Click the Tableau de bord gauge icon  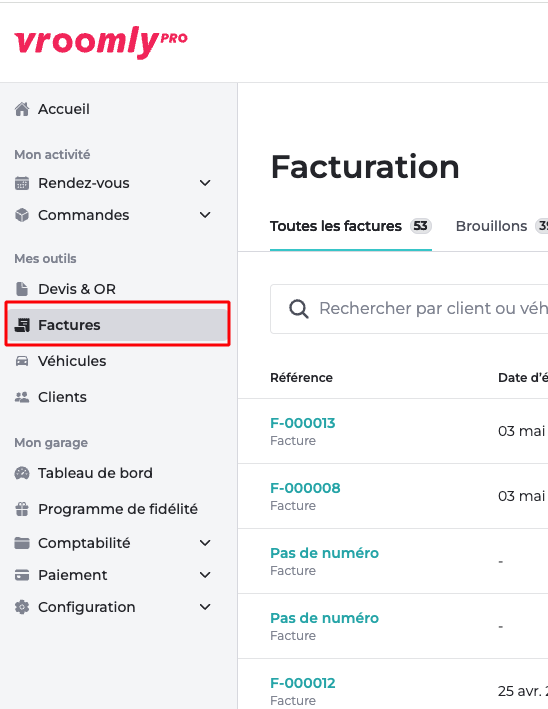[x=22, y=473]
